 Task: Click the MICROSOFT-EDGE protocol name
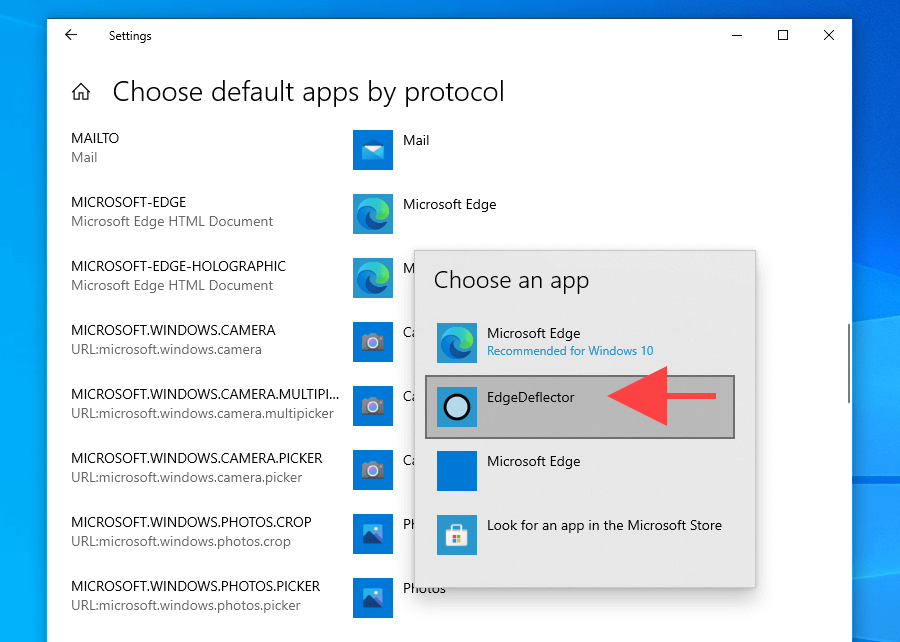tap(129, 203)
